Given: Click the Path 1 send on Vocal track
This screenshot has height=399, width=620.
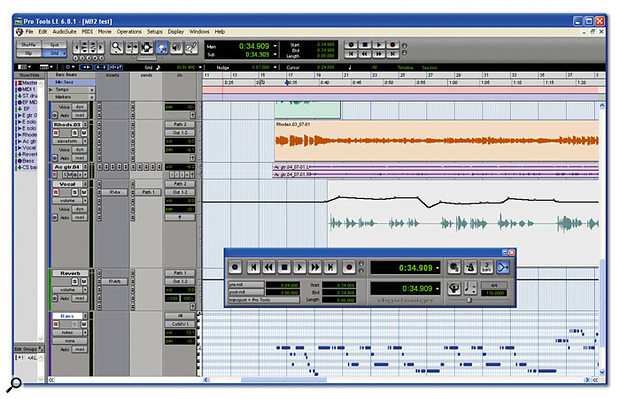Looking at the screenshot, I should click(148, 192).
